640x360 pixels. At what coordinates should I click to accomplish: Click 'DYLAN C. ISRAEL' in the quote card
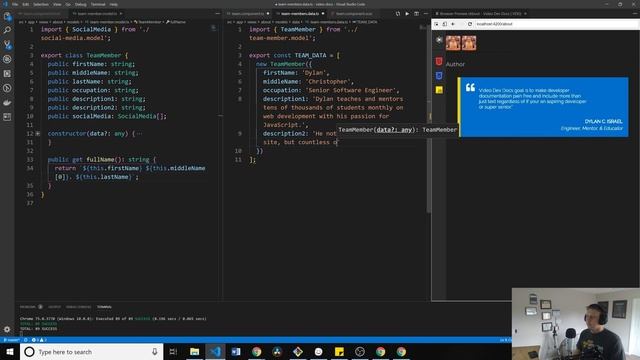pyautogui.click(x=603, y=122)
